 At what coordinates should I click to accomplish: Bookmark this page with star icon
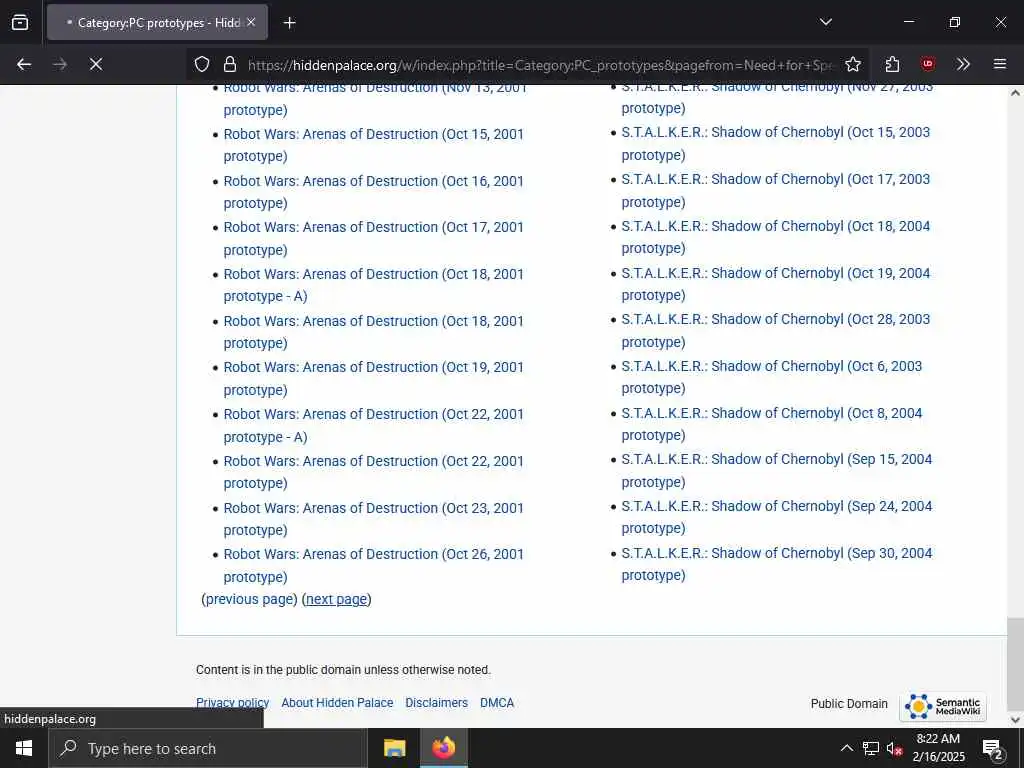(853, 64)
